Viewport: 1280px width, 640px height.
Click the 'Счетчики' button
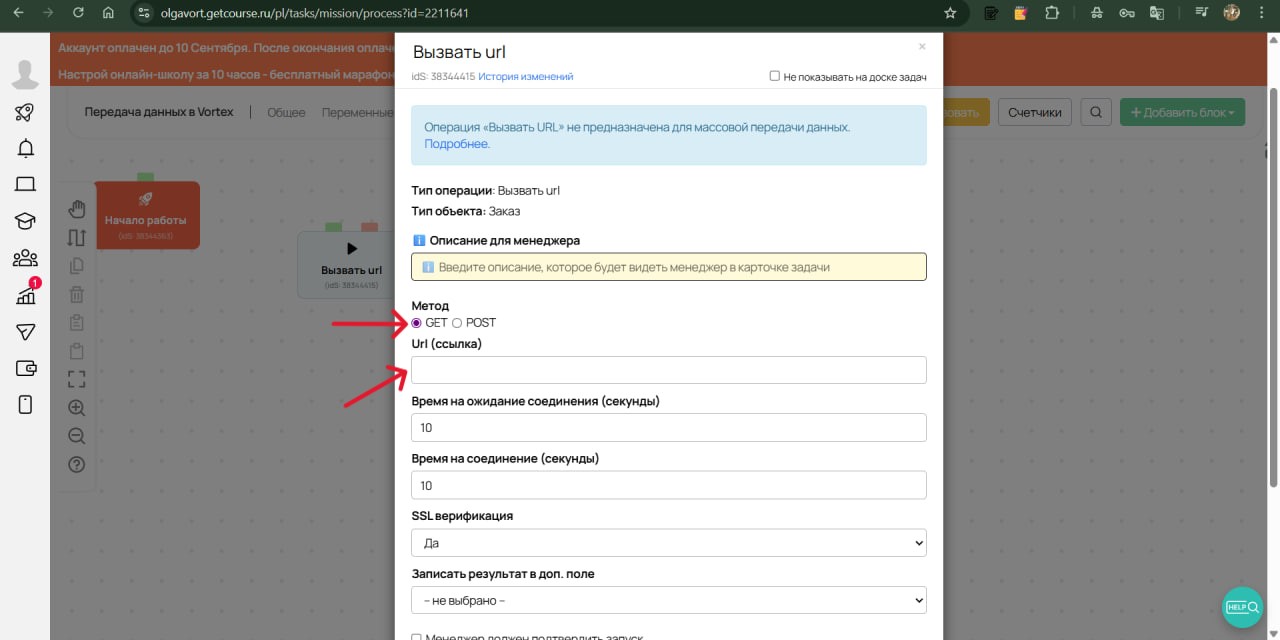pyautogui.click(x=1034, y=112)
